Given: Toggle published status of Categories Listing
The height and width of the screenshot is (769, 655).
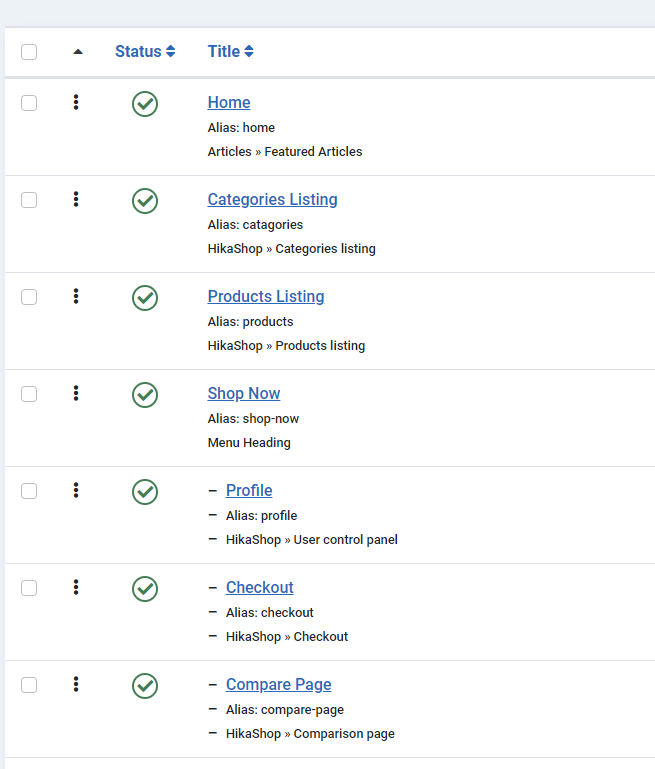Looking at the screenshot, I should point(145,201).
